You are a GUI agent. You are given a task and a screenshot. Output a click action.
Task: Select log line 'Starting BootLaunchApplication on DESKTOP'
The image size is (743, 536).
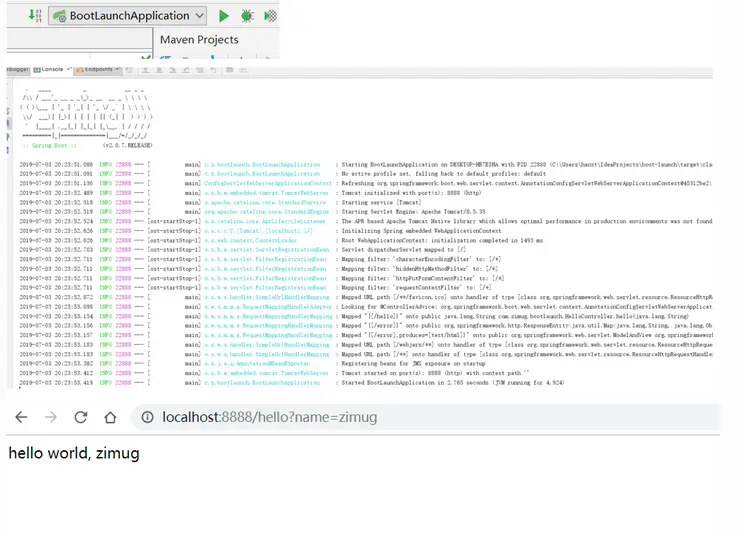click(366, 164)
